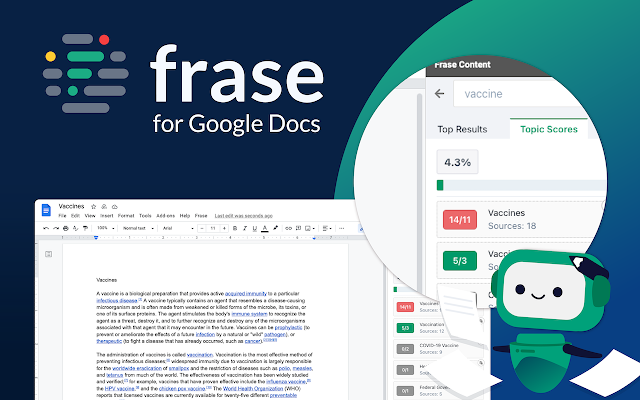Open the three-dot more toolbar options
This screenshot has height=400, width=640.
342,228
